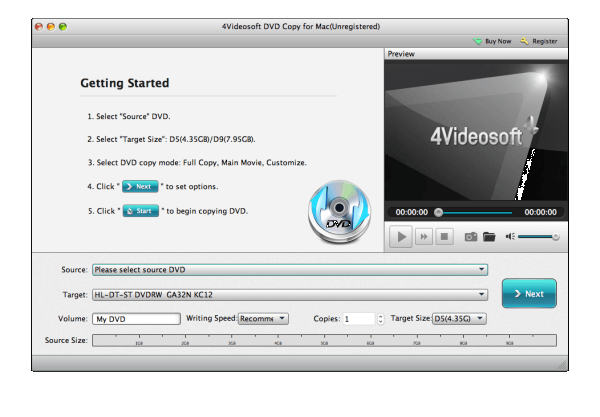Click the DVD disc logo icon
Screen dimensions: 600x417
pos(339,212)
